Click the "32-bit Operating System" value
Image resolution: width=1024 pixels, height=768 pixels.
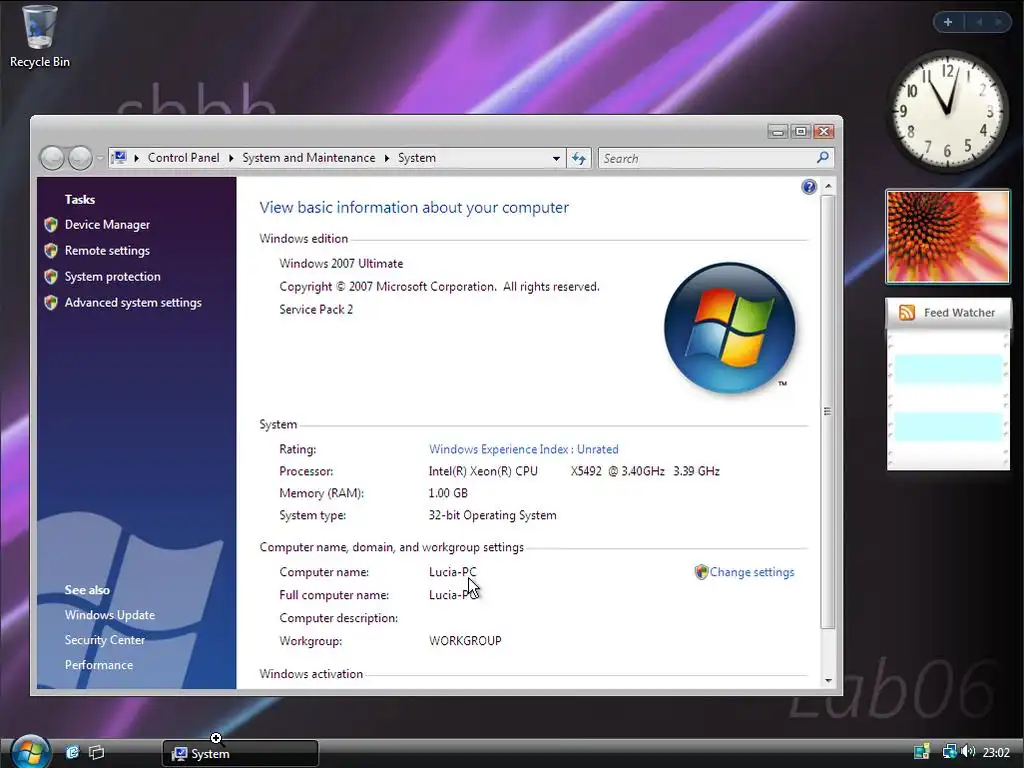click(492, 515)
